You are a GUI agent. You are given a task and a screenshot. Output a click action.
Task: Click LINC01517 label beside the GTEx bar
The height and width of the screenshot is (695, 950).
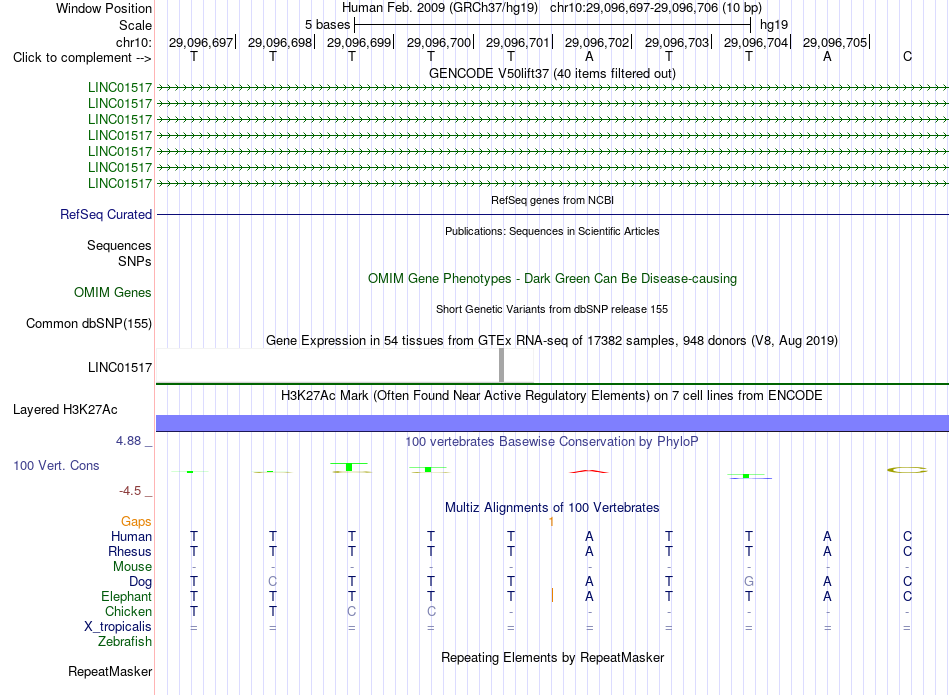coord(119,367)
